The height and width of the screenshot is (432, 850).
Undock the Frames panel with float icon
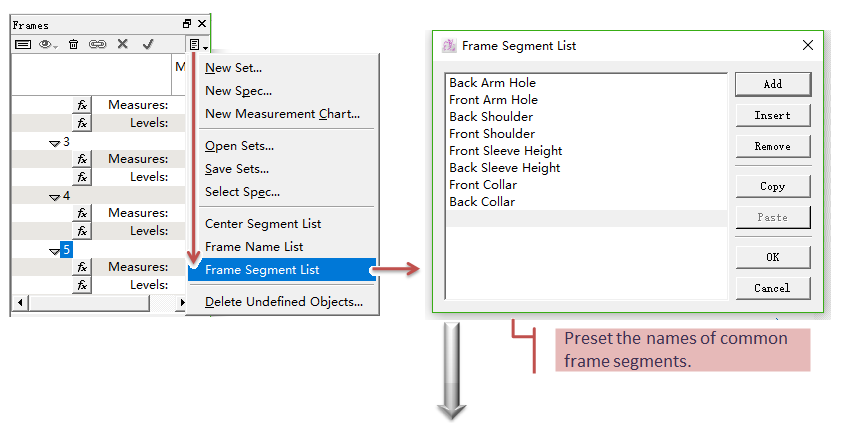[x=187, y=24]
